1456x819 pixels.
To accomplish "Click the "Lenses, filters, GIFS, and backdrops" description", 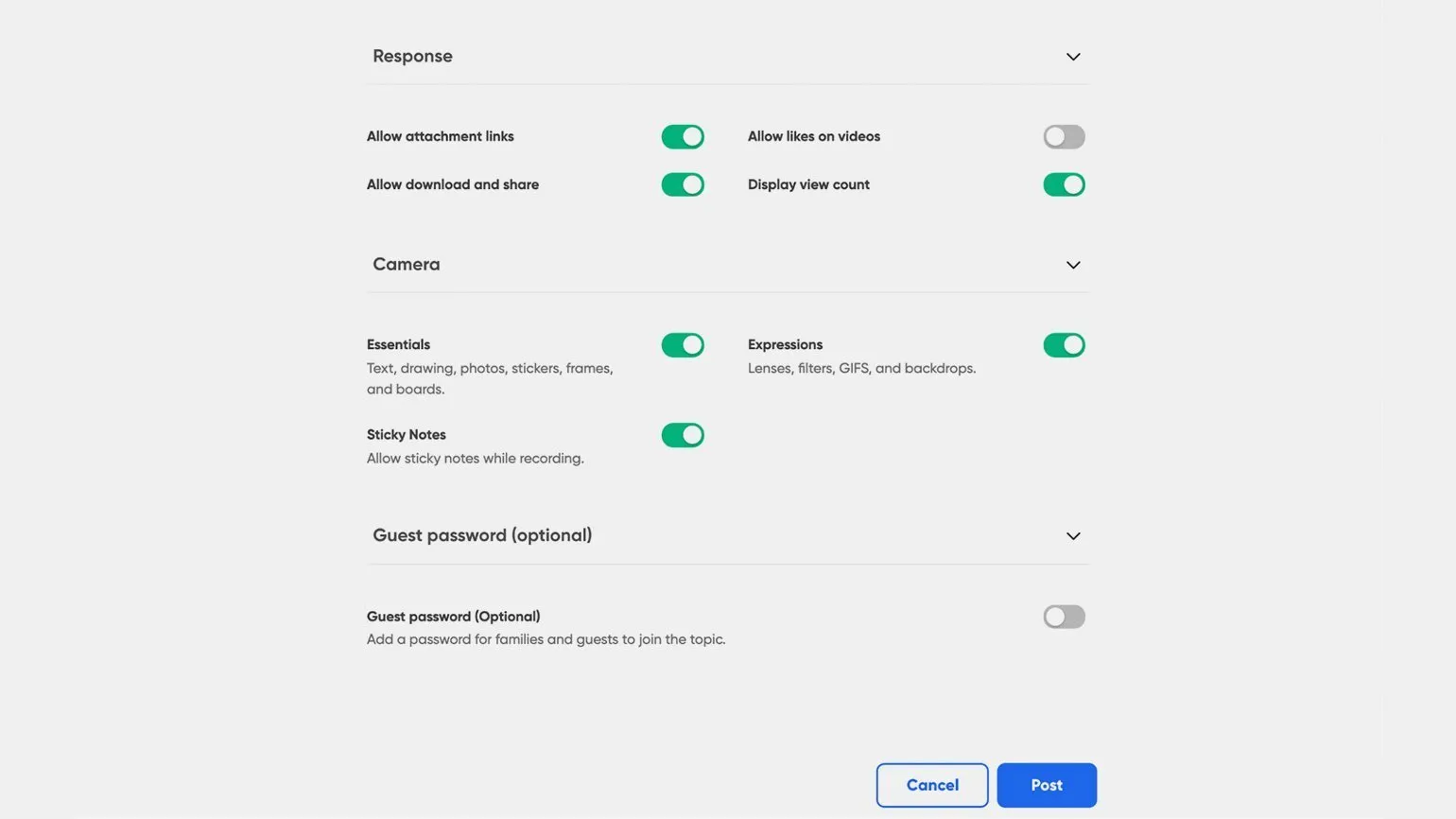I will [861, 368].
